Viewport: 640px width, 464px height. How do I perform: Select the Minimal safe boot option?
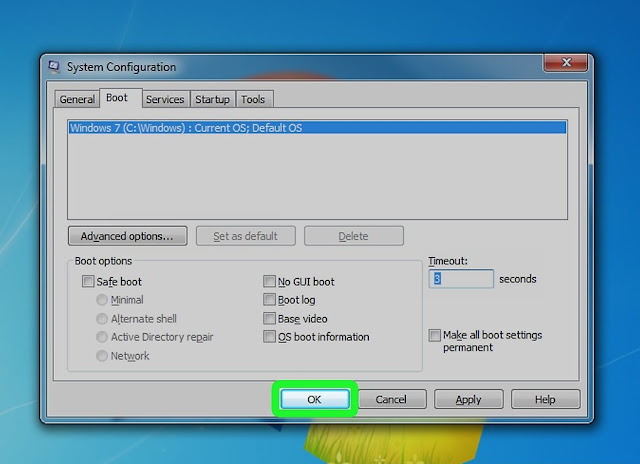pos(102,300)
